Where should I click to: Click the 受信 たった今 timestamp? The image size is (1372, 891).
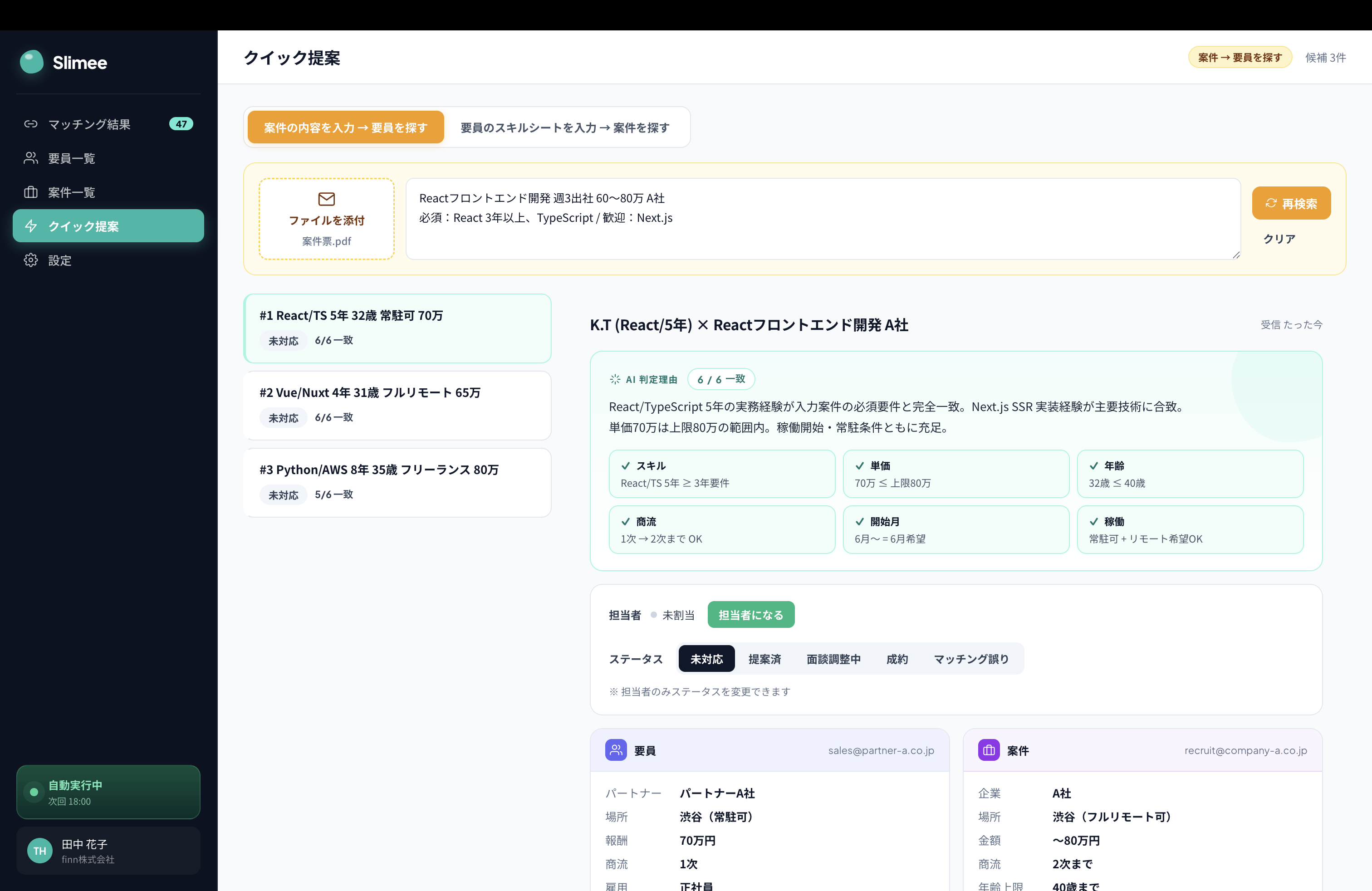click(1291, 324)
